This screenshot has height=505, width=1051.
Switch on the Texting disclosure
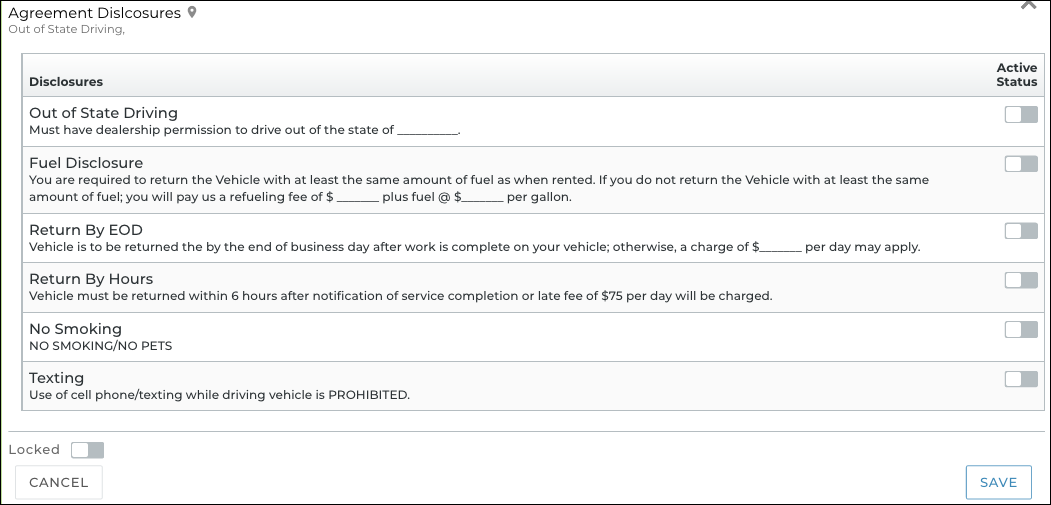pos(1021,378)
